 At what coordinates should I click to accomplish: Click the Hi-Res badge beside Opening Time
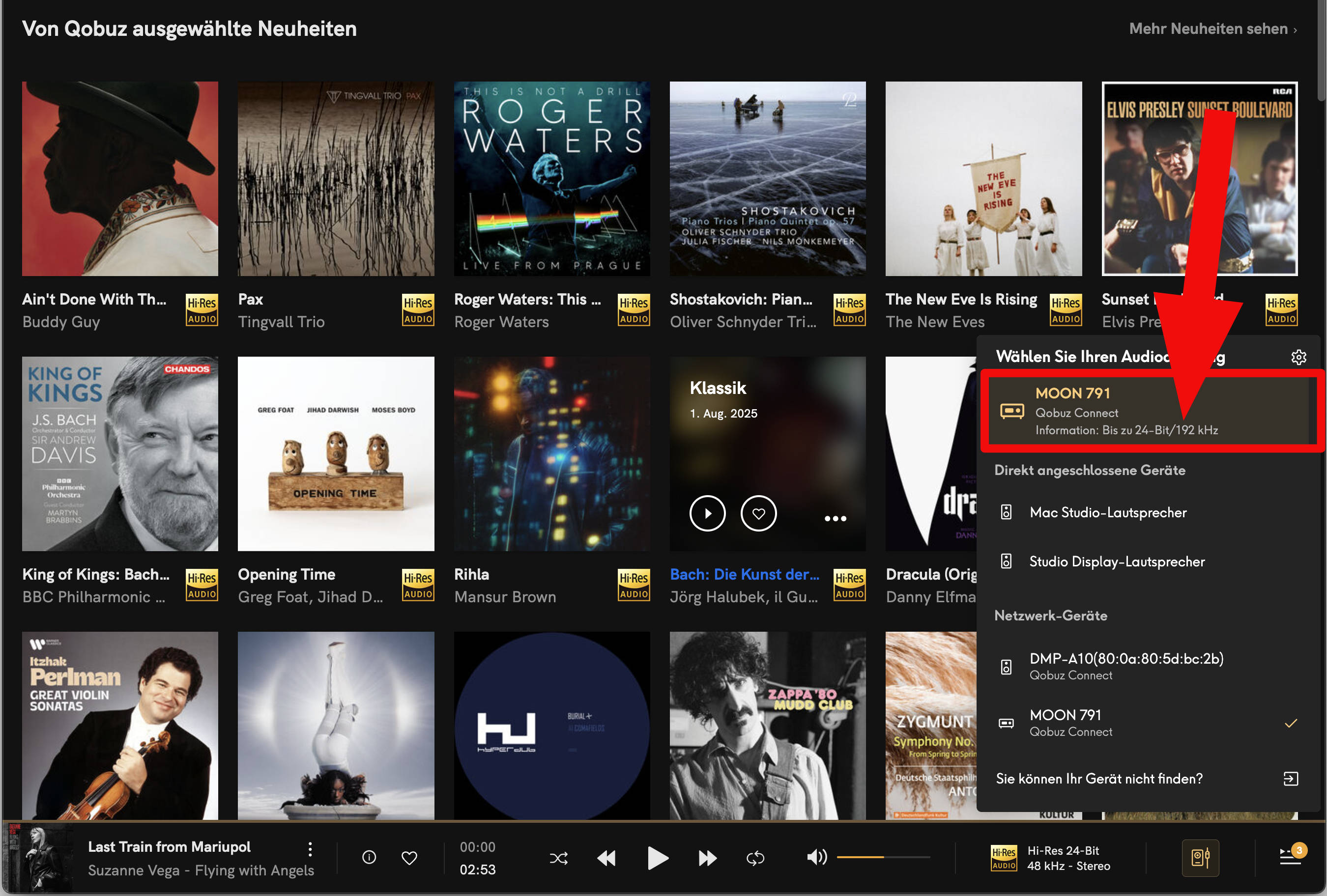[x=417, y=585]
